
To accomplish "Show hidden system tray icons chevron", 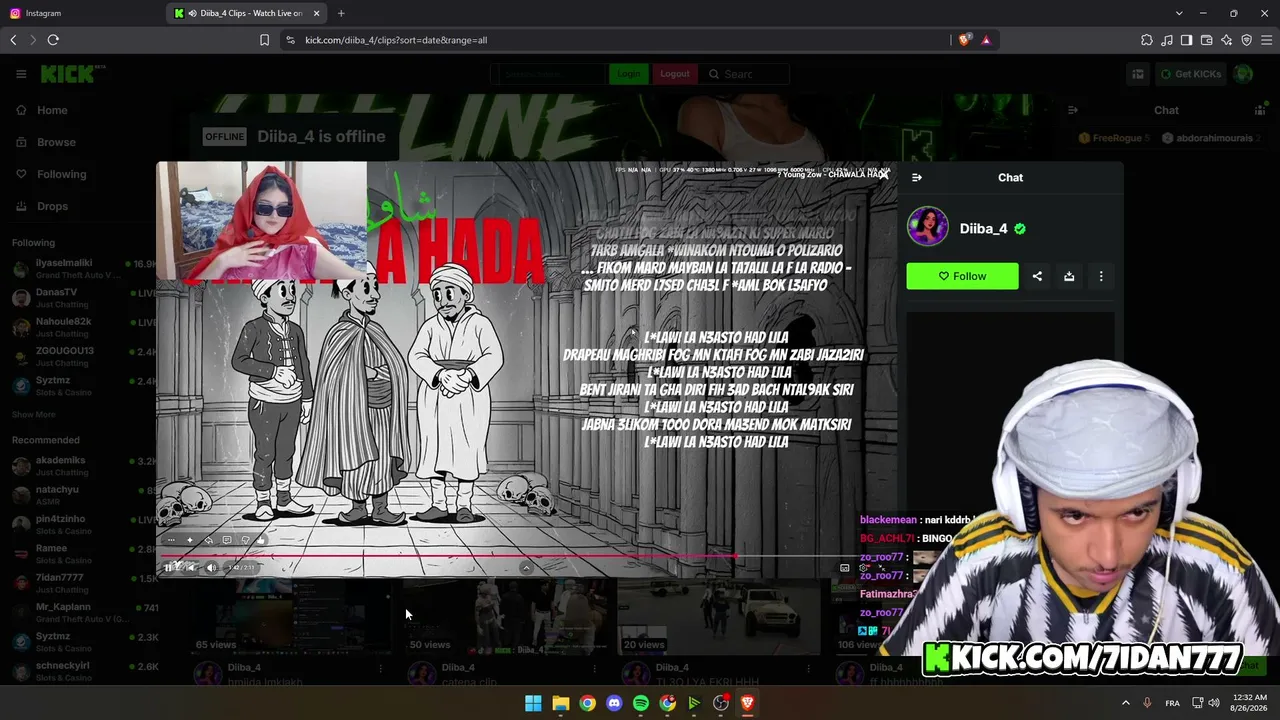I will (1125, 703).
